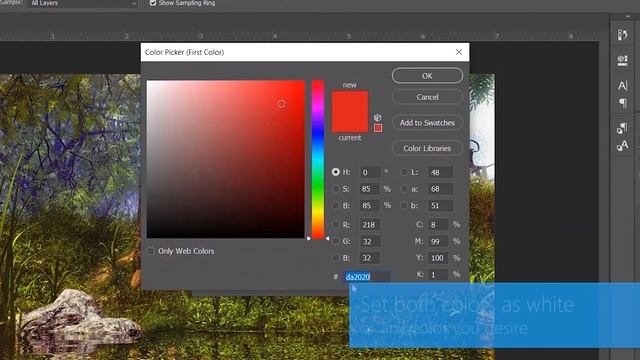Open the Sample All Layers dropdown

[x=82, y=3]
